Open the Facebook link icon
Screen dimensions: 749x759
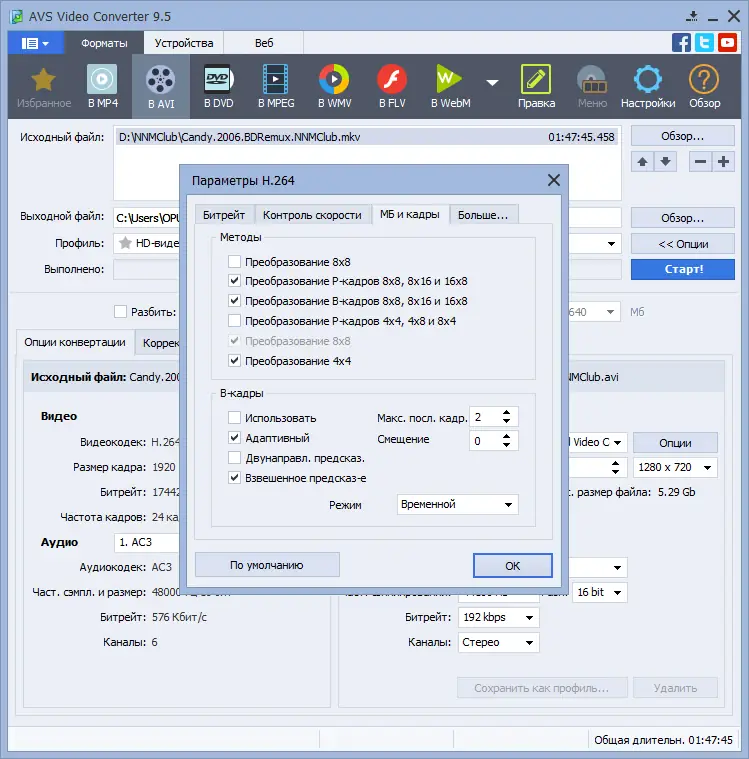[x=681, y=43]
